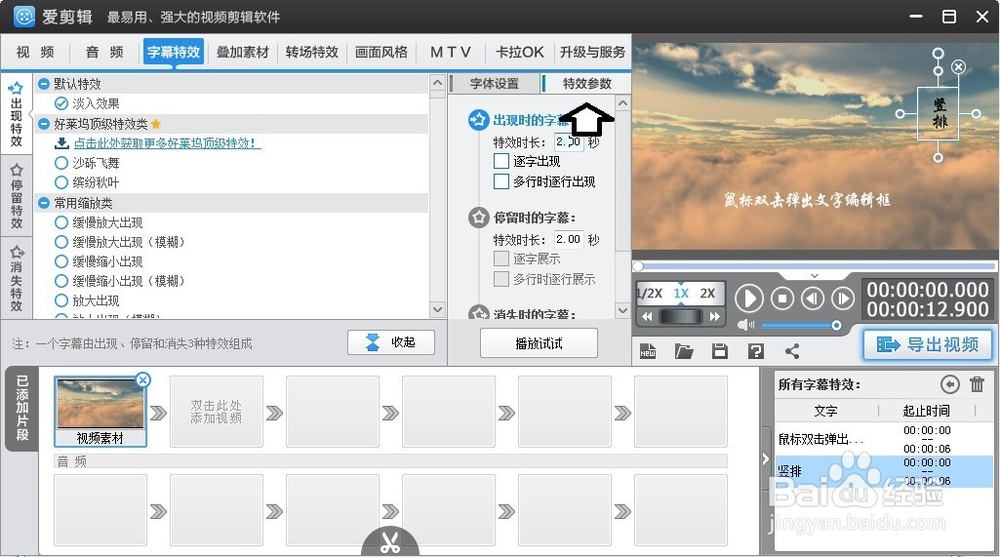Set playback speed to 1X
1000x557 pixels.
(681, 293)
